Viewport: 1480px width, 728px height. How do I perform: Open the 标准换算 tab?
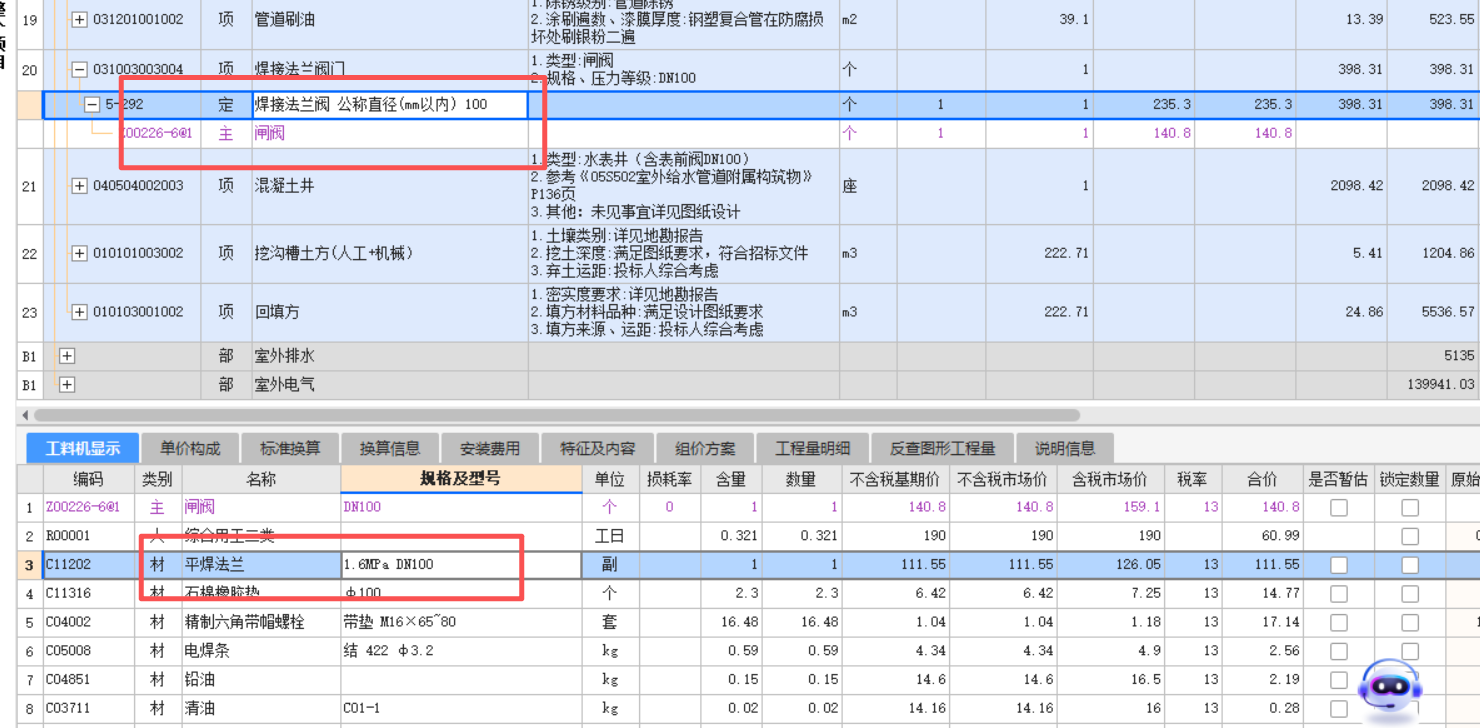tap(290, 448)
